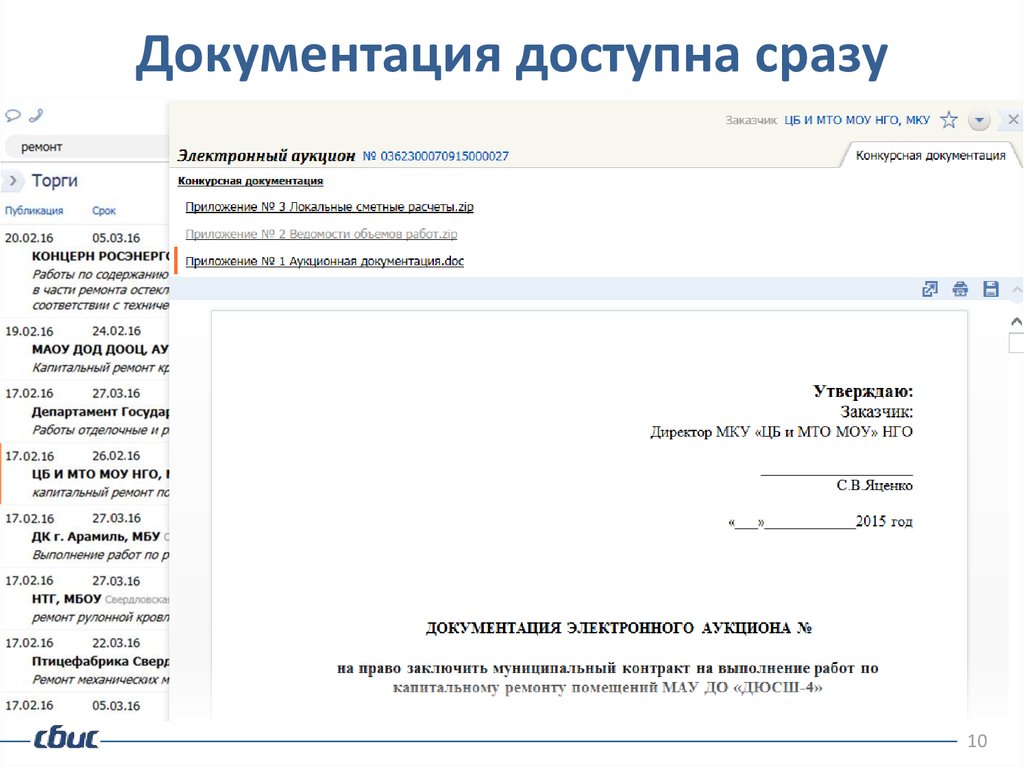The image size is (1024, 767).
Task: Open the round dropdown arrow beside the star
Action: coord(980,120)
